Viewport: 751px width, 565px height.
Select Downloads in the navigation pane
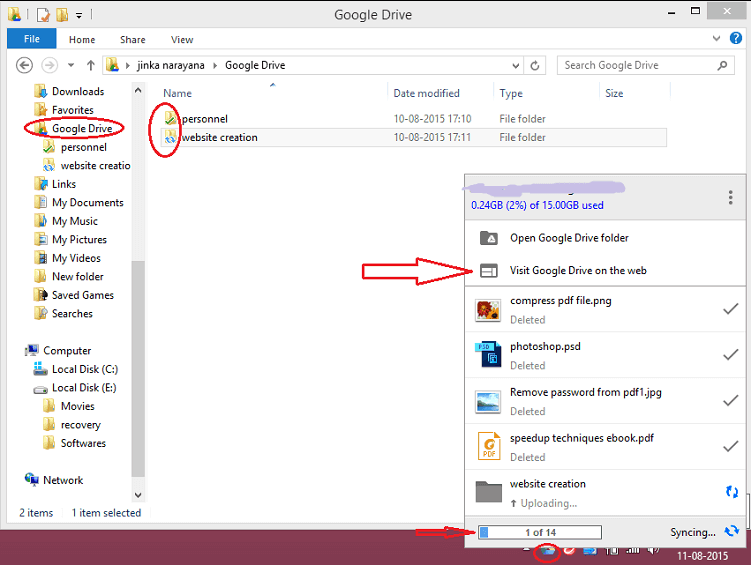78,91
